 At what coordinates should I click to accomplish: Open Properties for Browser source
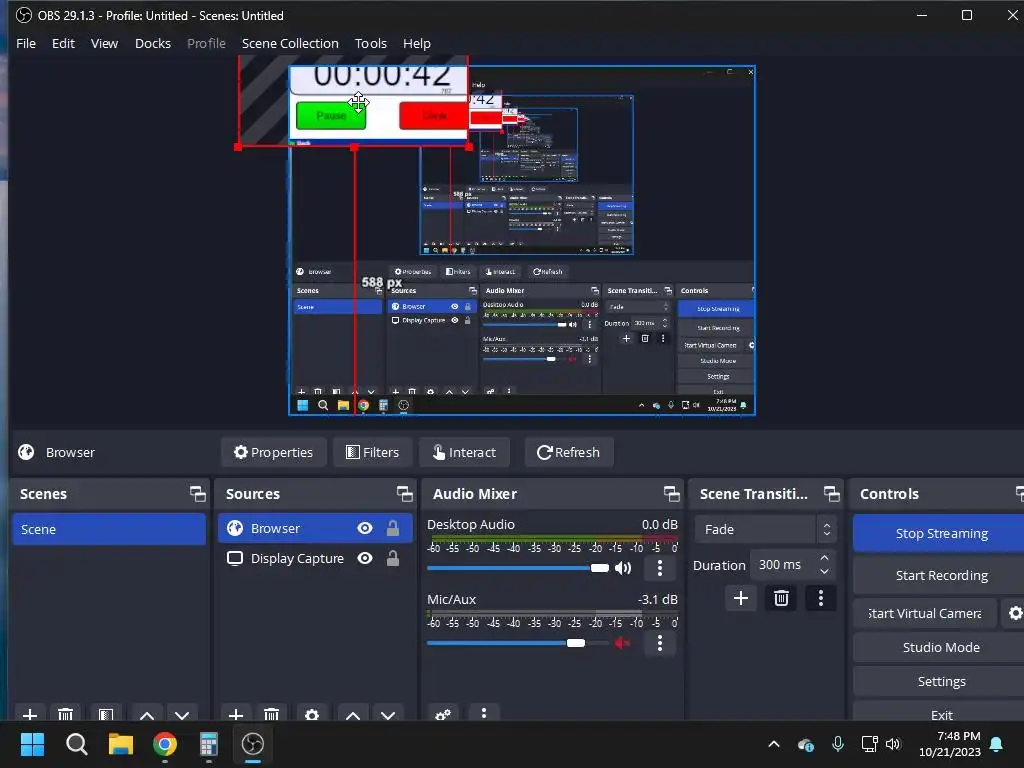coord(274,452)
